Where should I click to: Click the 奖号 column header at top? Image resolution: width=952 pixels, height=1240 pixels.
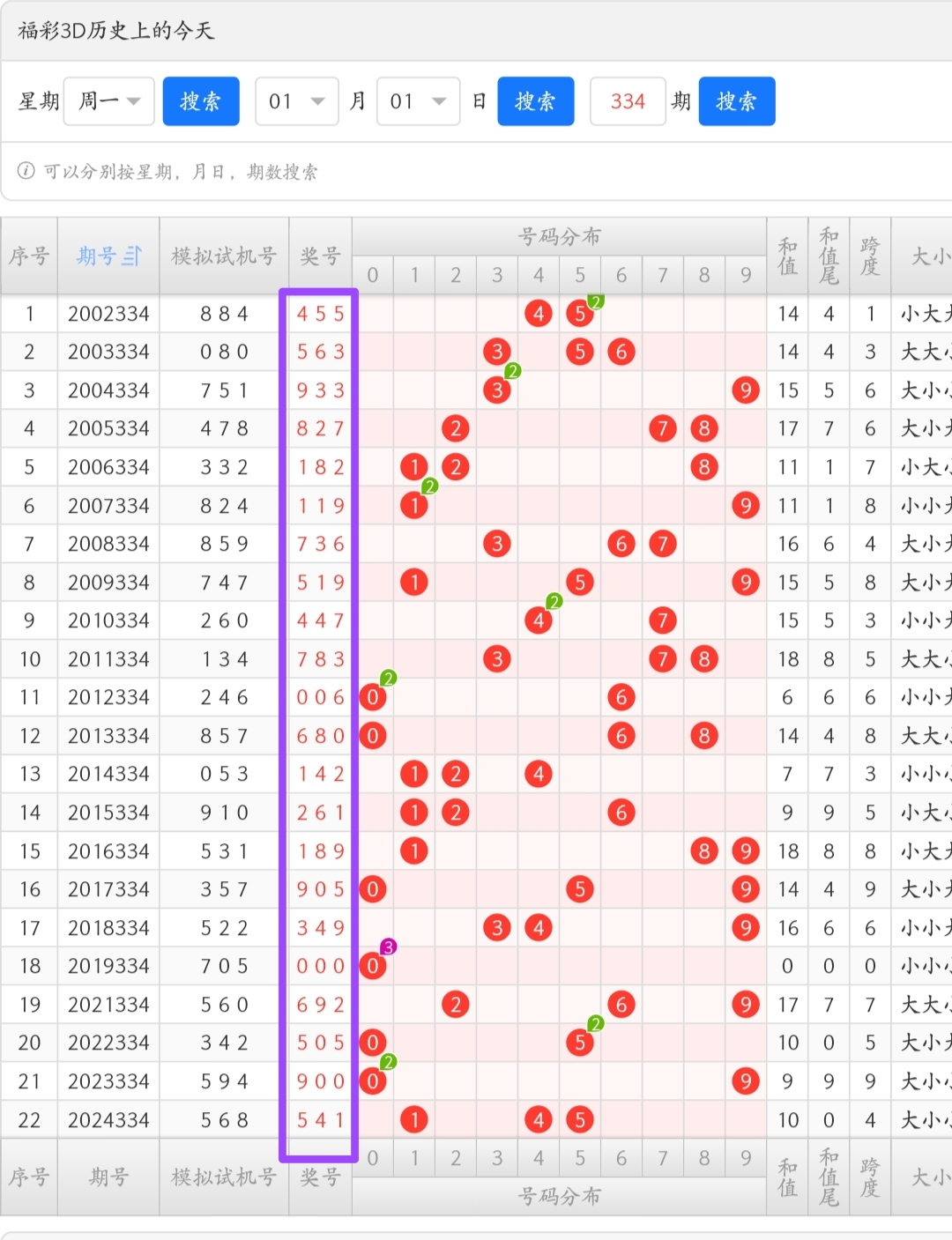320,256
